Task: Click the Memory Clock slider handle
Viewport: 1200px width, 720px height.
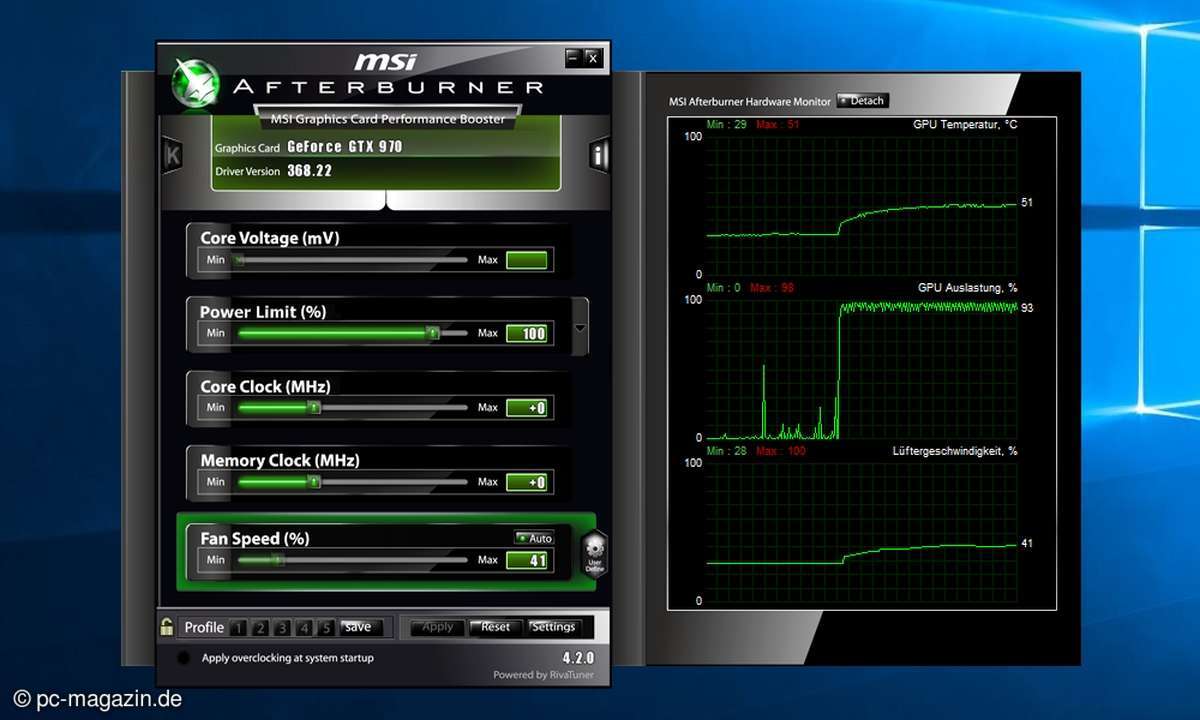Action: (x=314, y=482)
